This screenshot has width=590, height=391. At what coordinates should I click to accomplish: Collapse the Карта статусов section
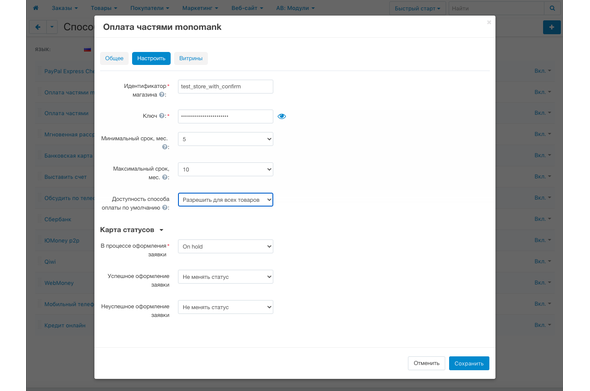click(131, 230)
